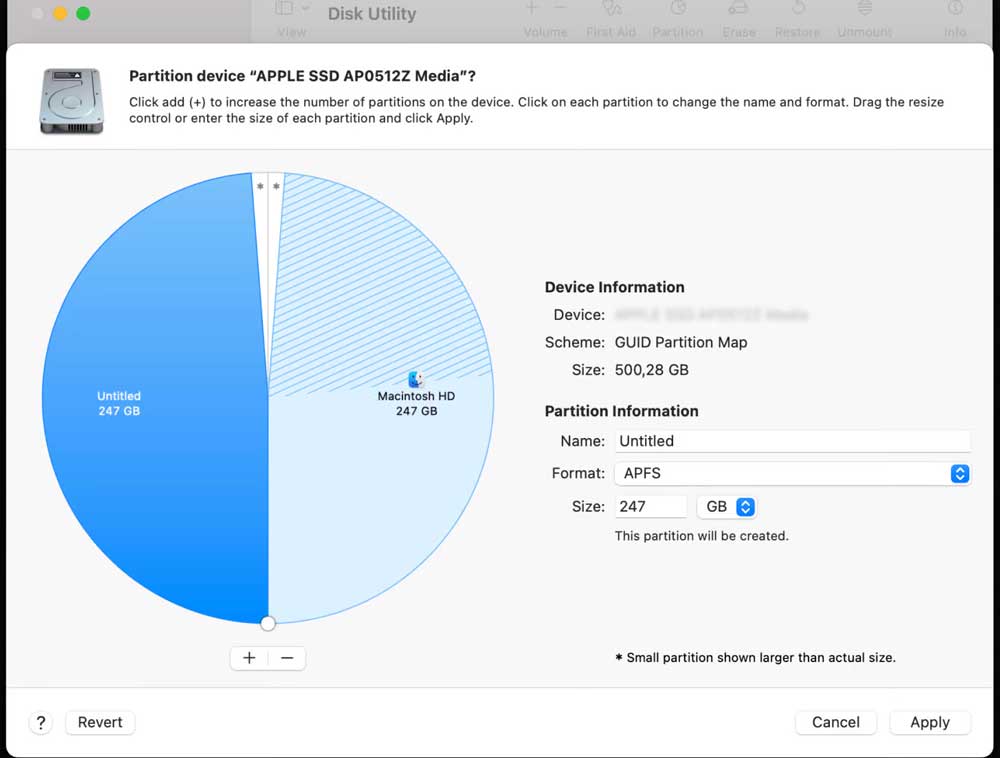Revert the partition changes

(100, 722)
